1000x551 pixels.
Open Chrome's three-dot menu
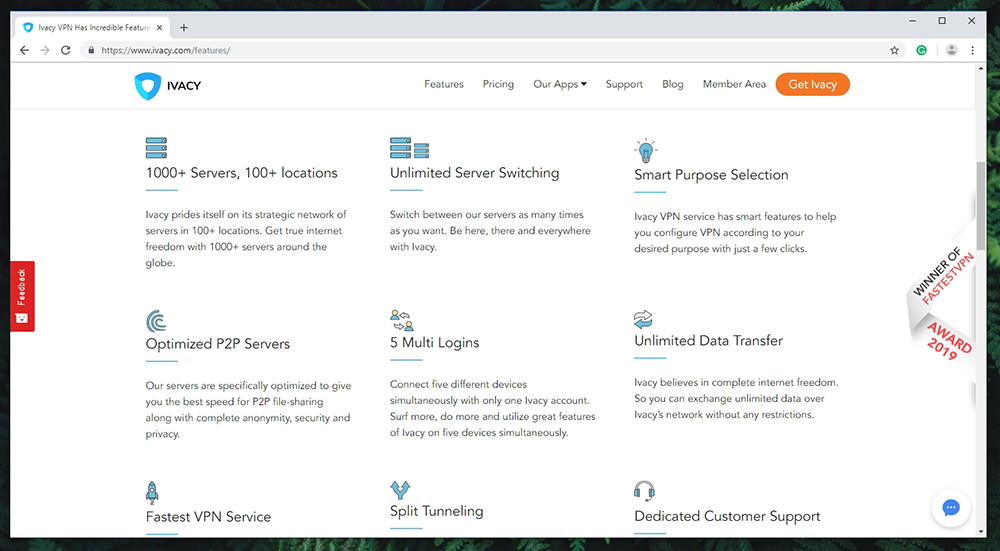tap(973, 50)
